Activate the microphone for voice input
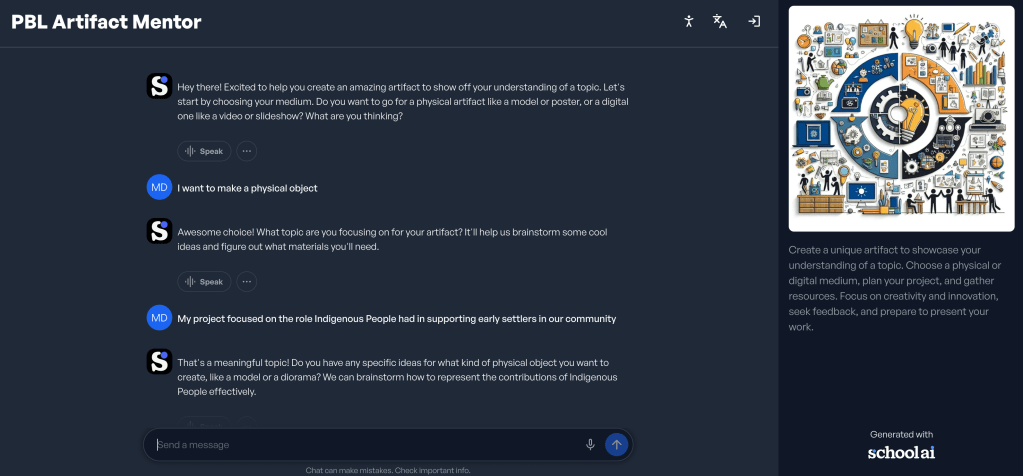The width and height of the screenshot is (1023, 476). click(590, 445)
